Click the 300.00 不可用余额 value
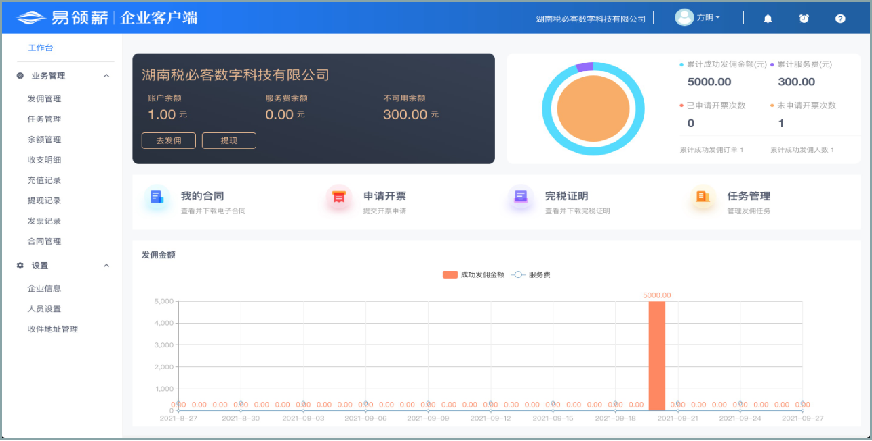 coord(405,115)
